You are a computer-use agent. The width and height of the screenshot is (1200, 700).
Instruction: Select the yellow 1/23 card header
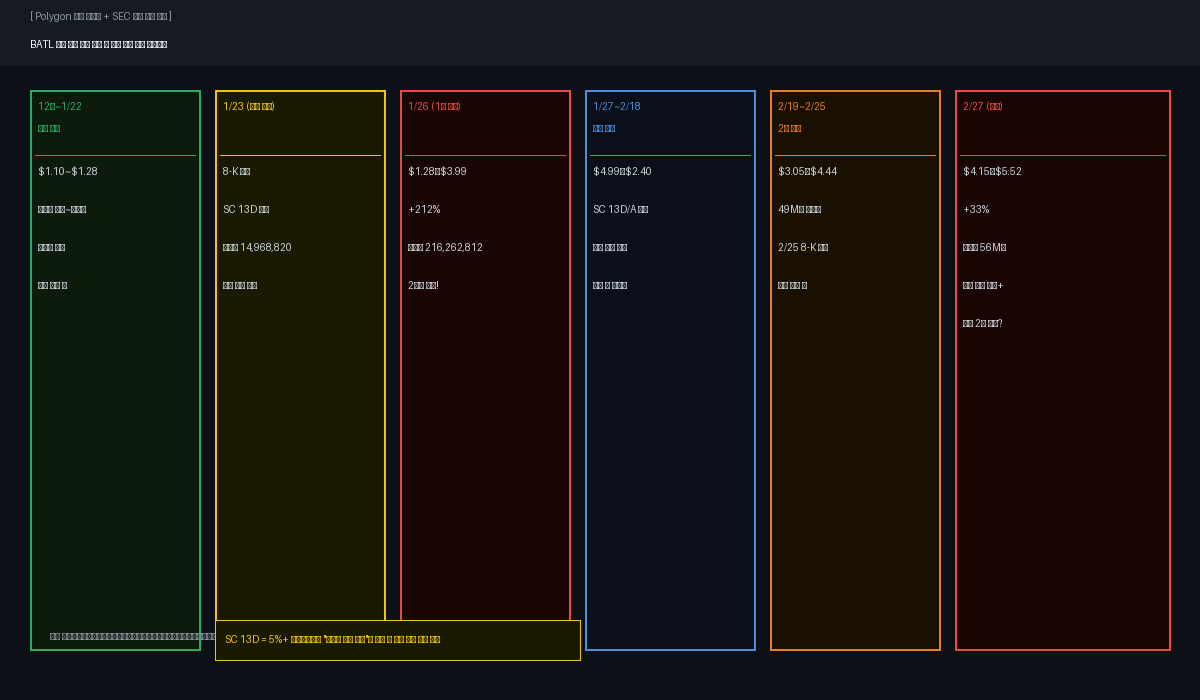pyautogui.click(x=249, y=107)
